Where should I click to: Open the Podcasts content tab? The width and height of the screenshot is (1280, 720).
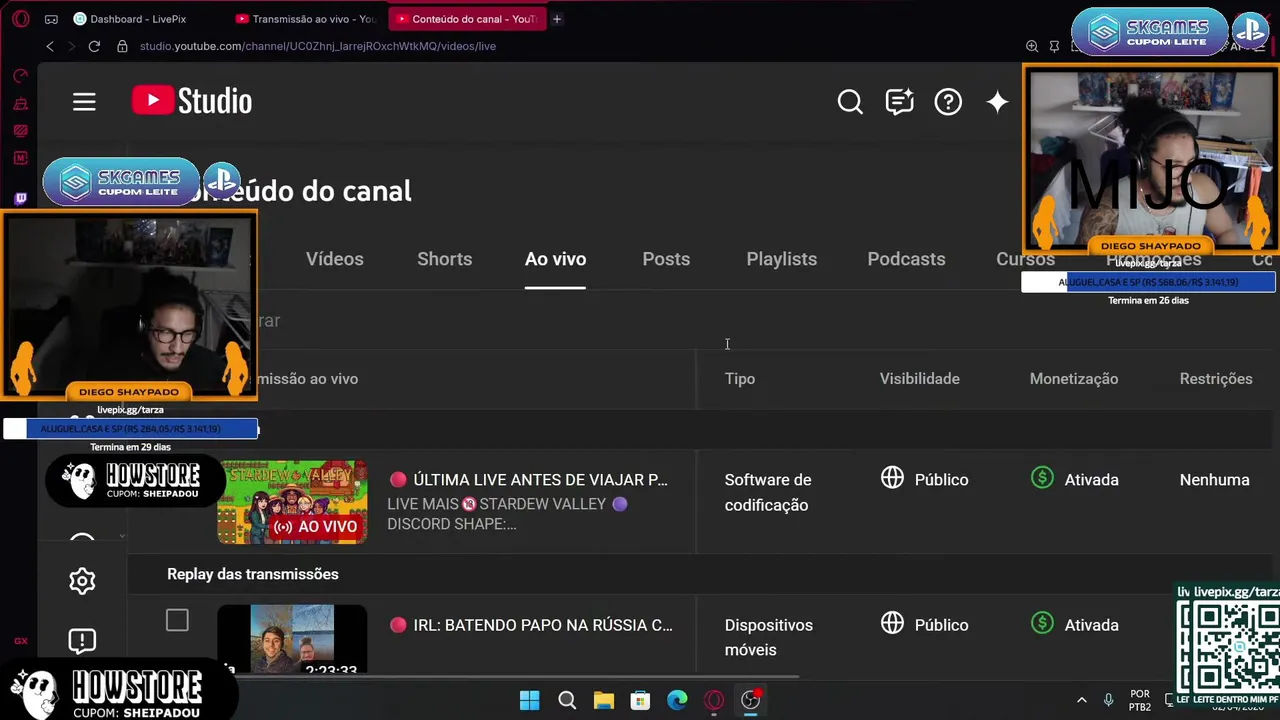[906, 259]
